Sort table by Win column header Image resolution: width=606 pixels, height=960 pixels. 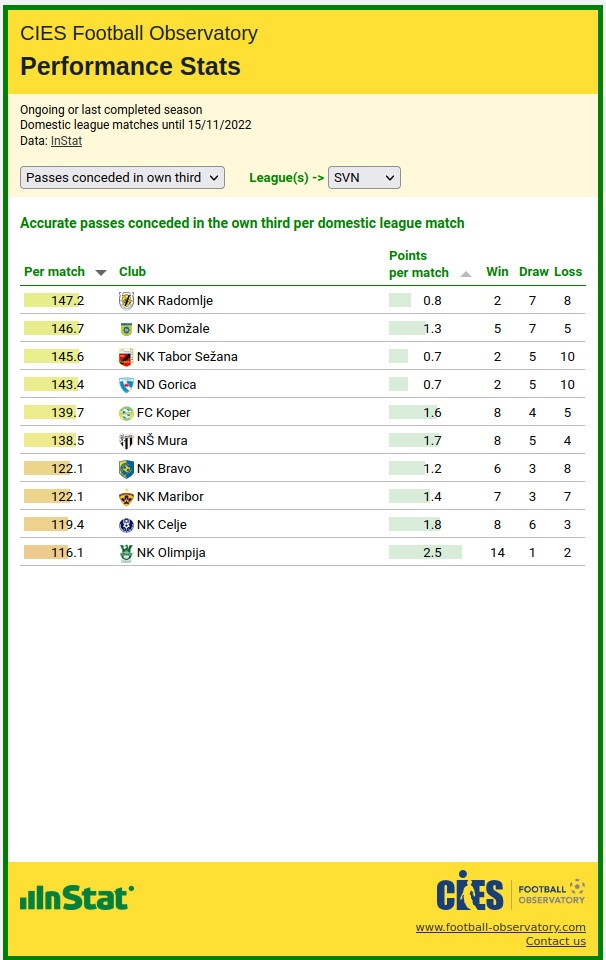[x=497, y=272]
